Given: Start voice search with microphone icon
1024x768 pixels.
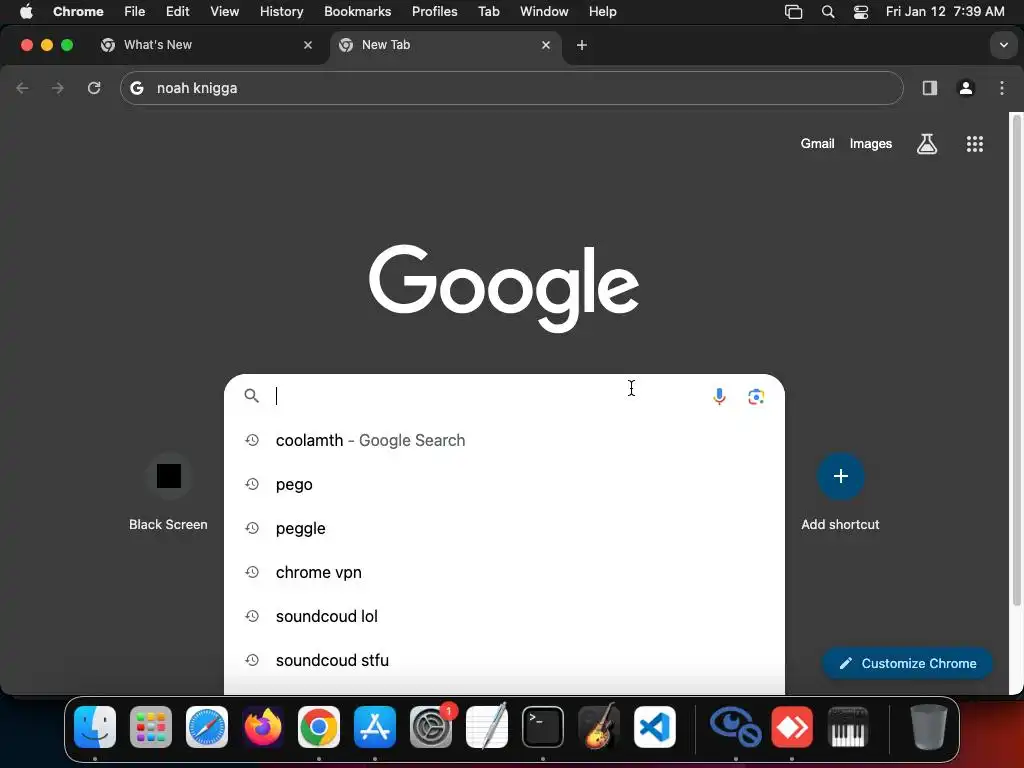Looking at the screenshot, I should 719,396.
